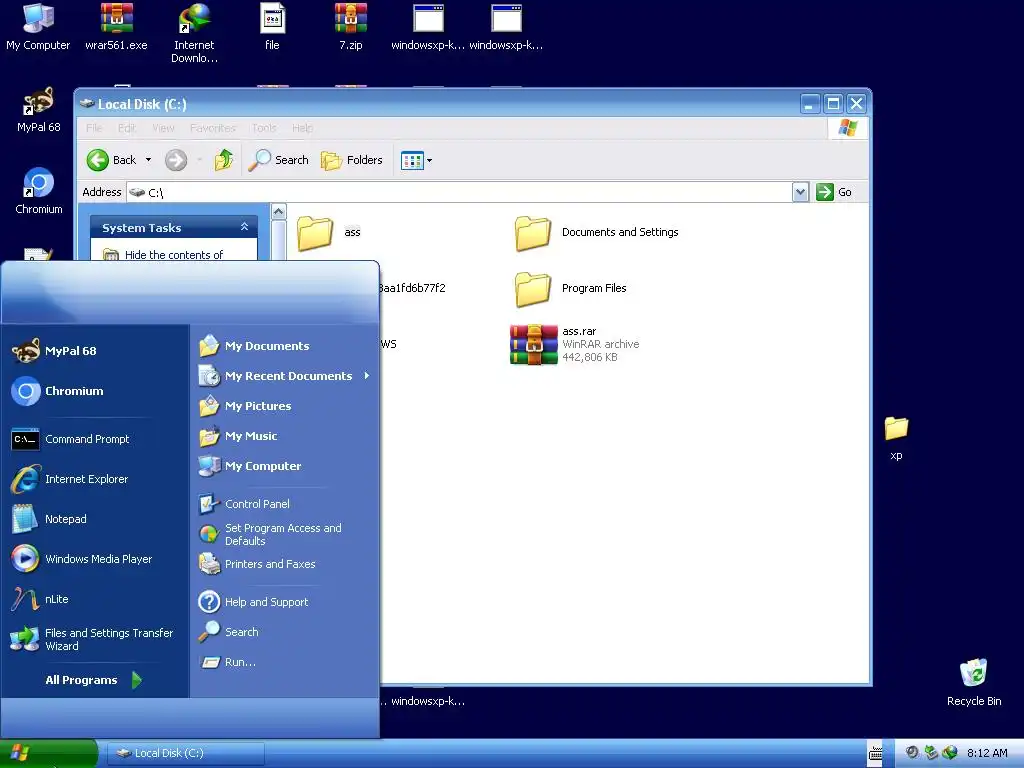Expand All Programs list
1024x768 pixels.
[93, 680]
